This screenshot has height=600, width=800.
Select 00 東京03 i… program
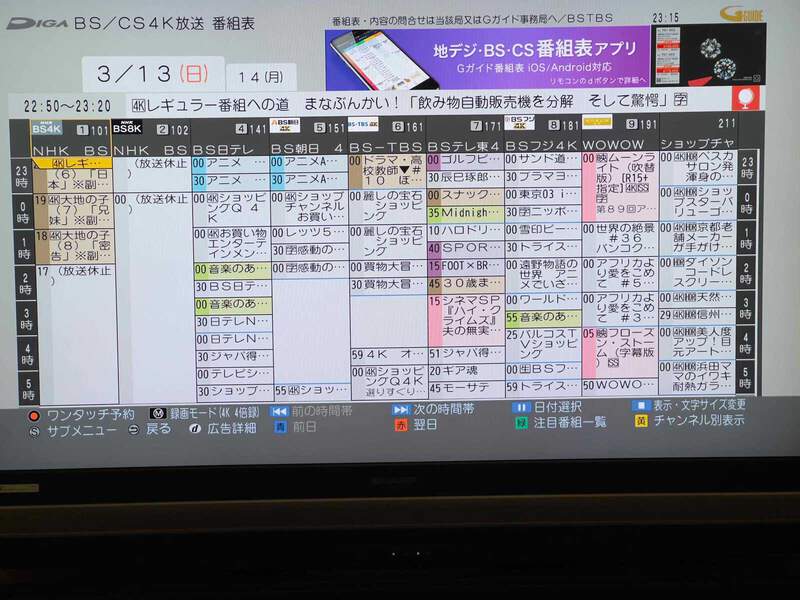(x=543, y=194)
